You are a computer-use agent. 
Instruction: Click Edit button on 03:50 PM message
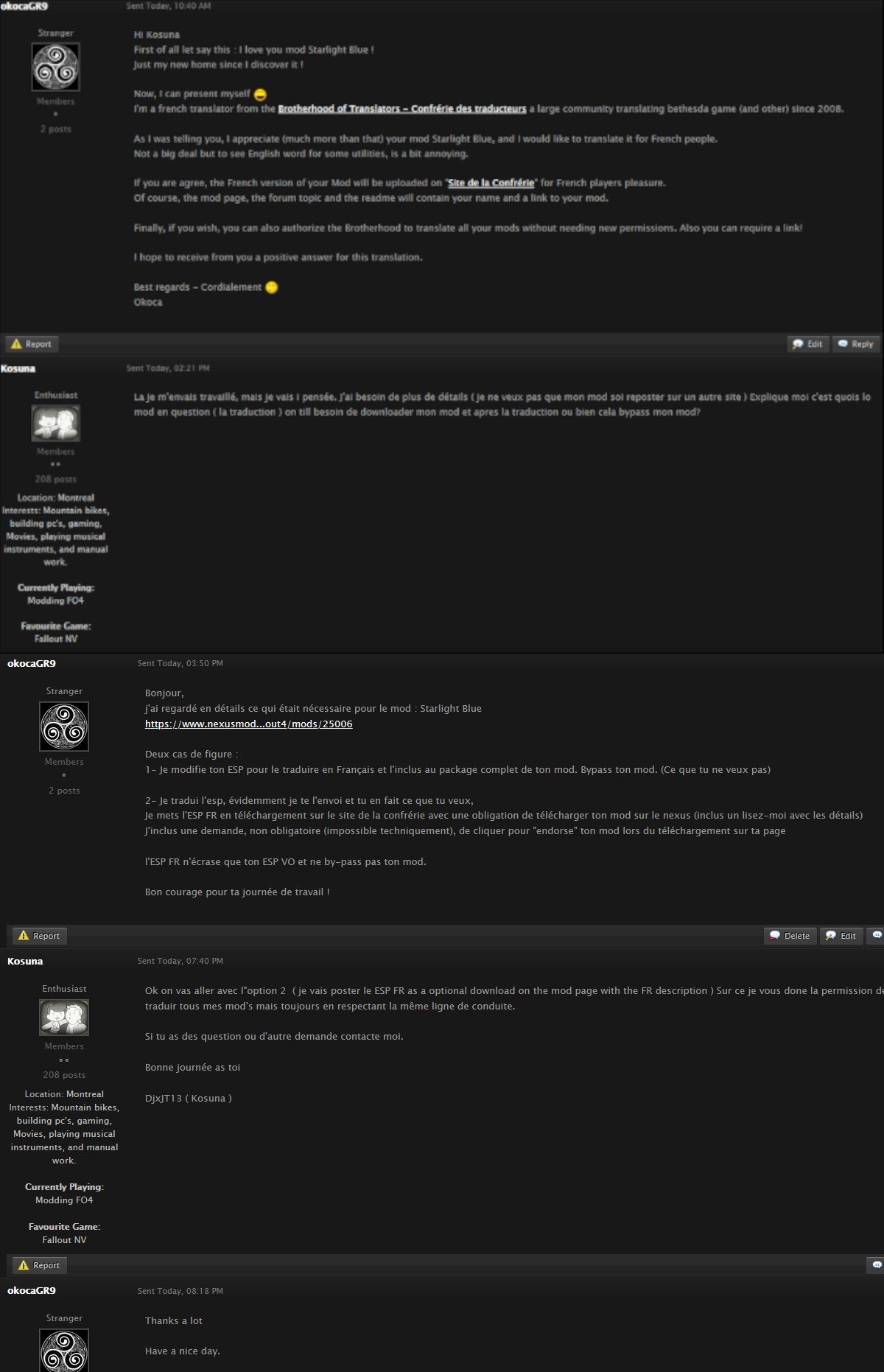coord(841,936)
